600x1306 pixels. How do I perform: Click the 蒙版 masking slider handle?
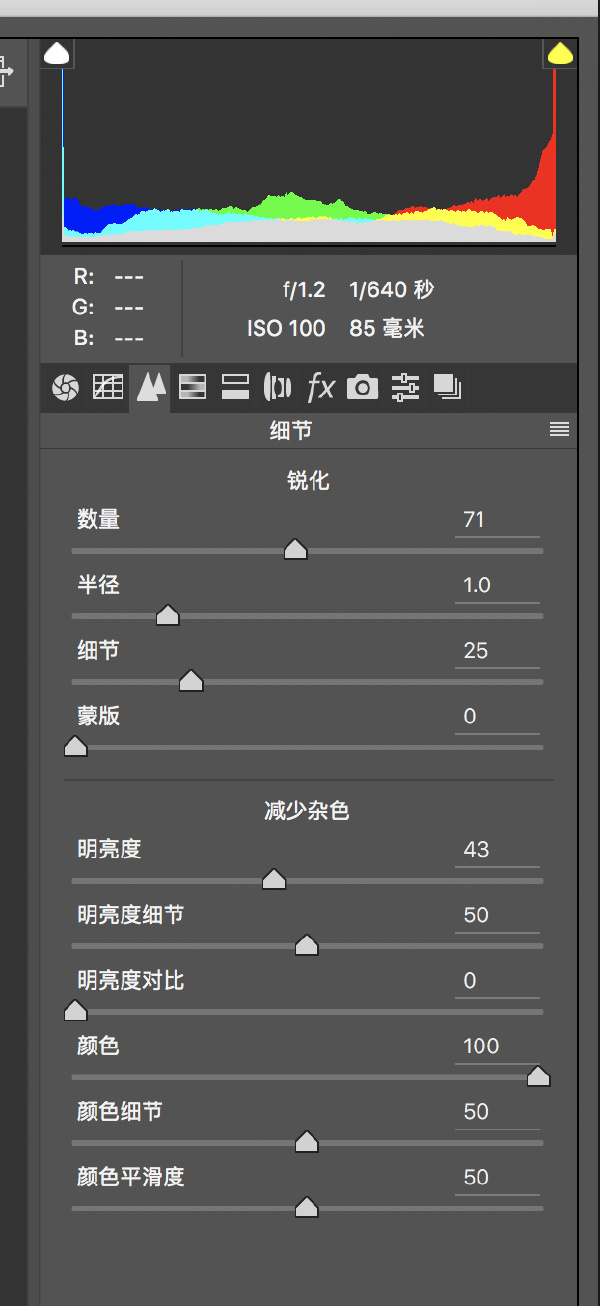pos(76,747)
